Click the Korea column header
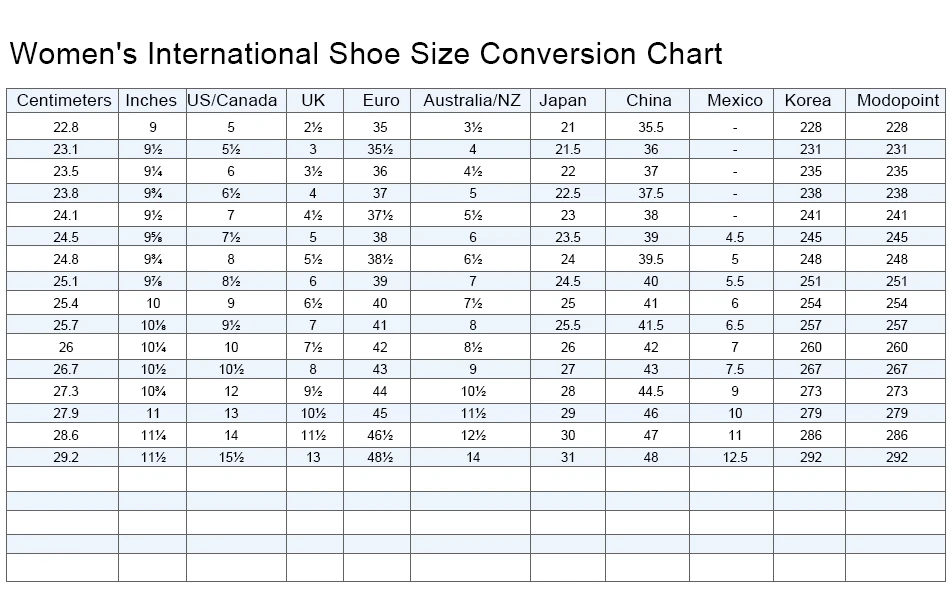 point(808,100)
